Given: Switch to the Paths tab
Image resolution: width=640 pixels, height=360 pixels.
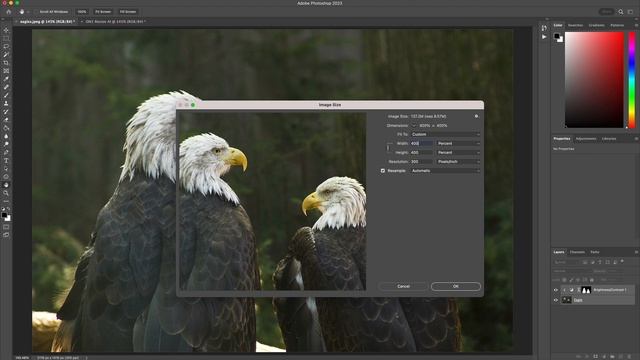Looking at the screenshot, I should click(595, 252).
